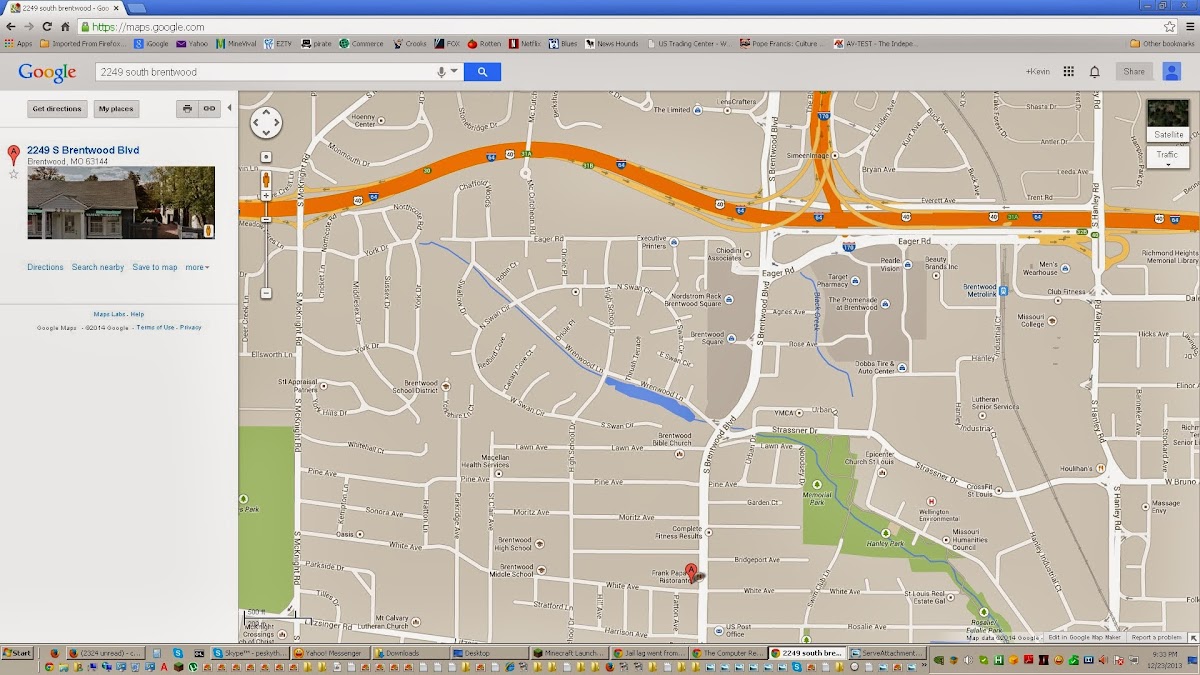Viewport: 1200px width, 675px height.
Task: Open the street view photo thumbnail
Action: click(120, 202)
